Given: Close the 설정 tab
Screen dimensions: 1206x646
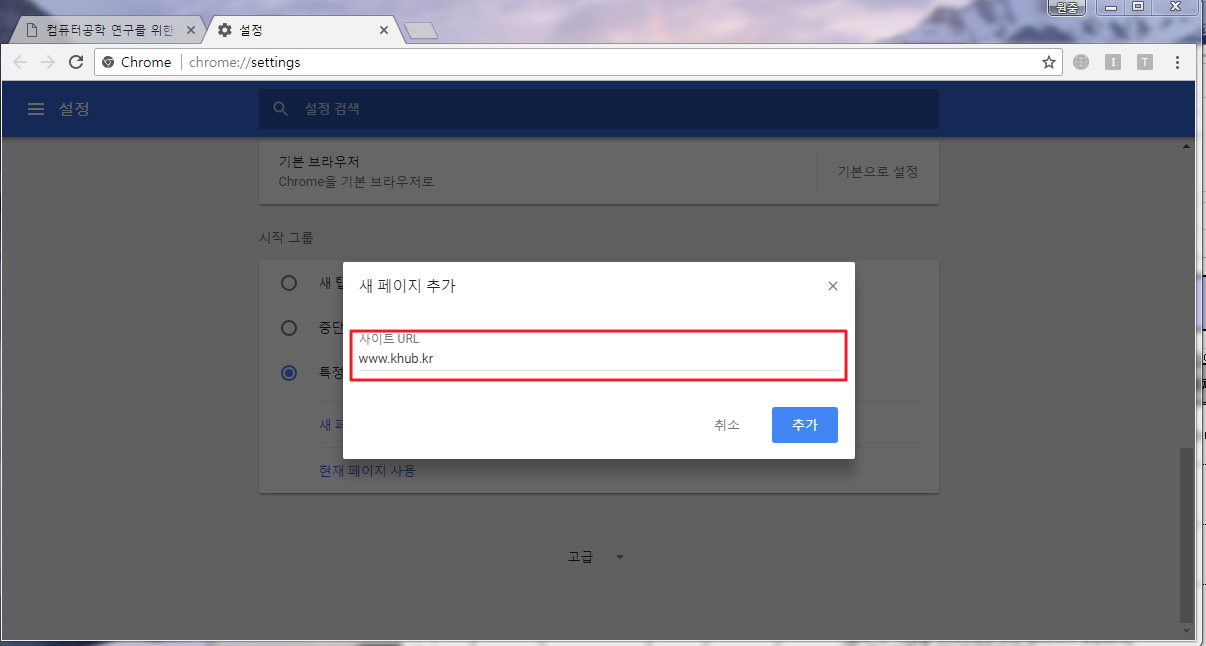Looking at the screenshot, I should (384, 31).
